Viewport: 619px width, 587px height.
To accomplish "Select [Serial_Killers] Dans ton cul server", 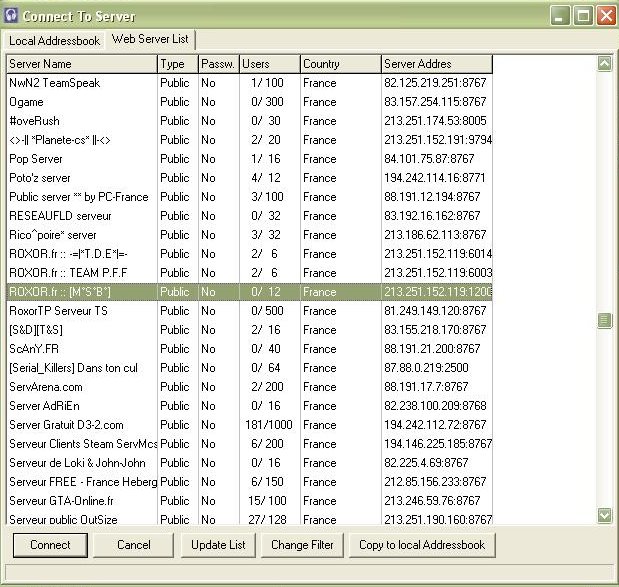I will point(249,368).
